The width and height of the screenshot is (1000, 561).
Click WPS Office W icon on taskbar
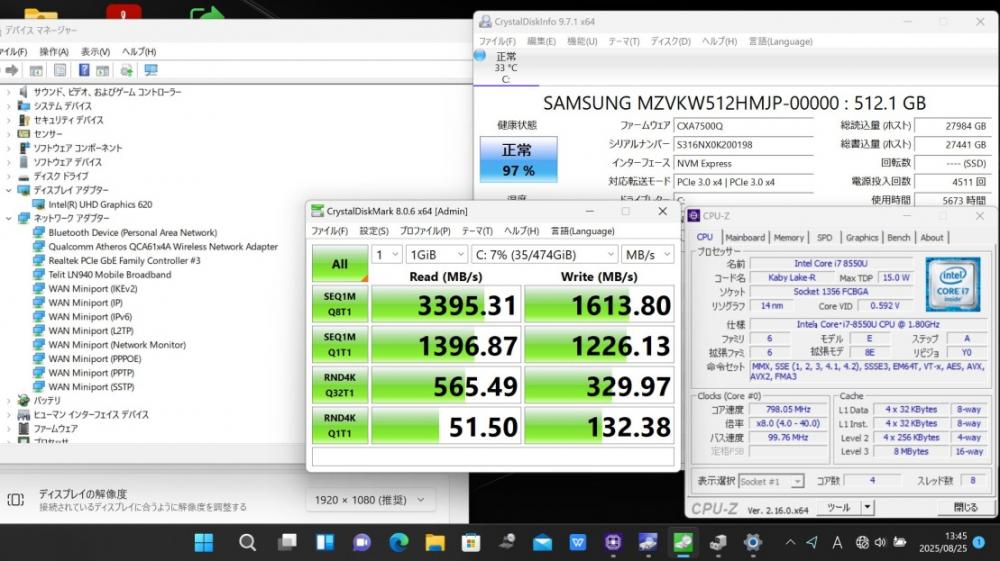point(578,543)
